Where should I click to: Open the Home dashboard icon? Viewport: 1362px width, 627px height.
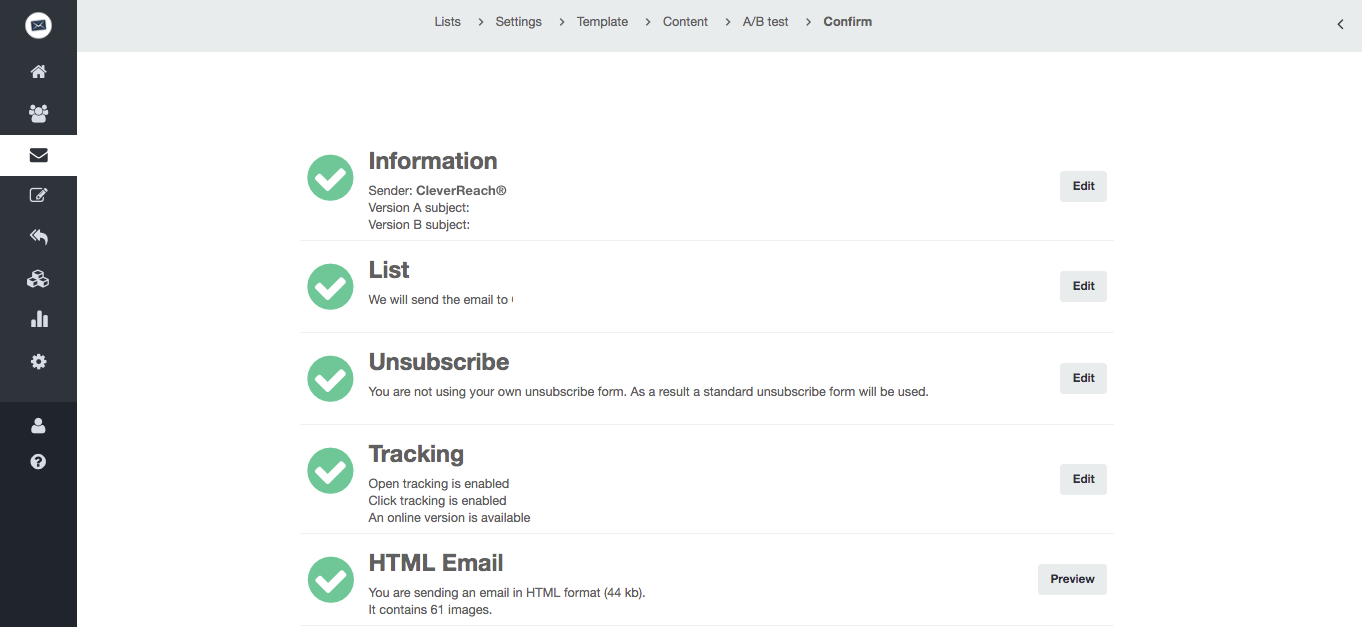38,72
